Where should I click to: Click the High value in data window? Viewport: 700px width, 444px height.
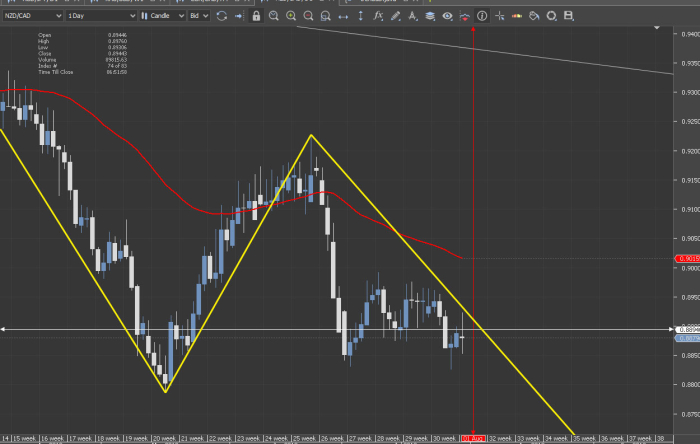tap(117, 41)
